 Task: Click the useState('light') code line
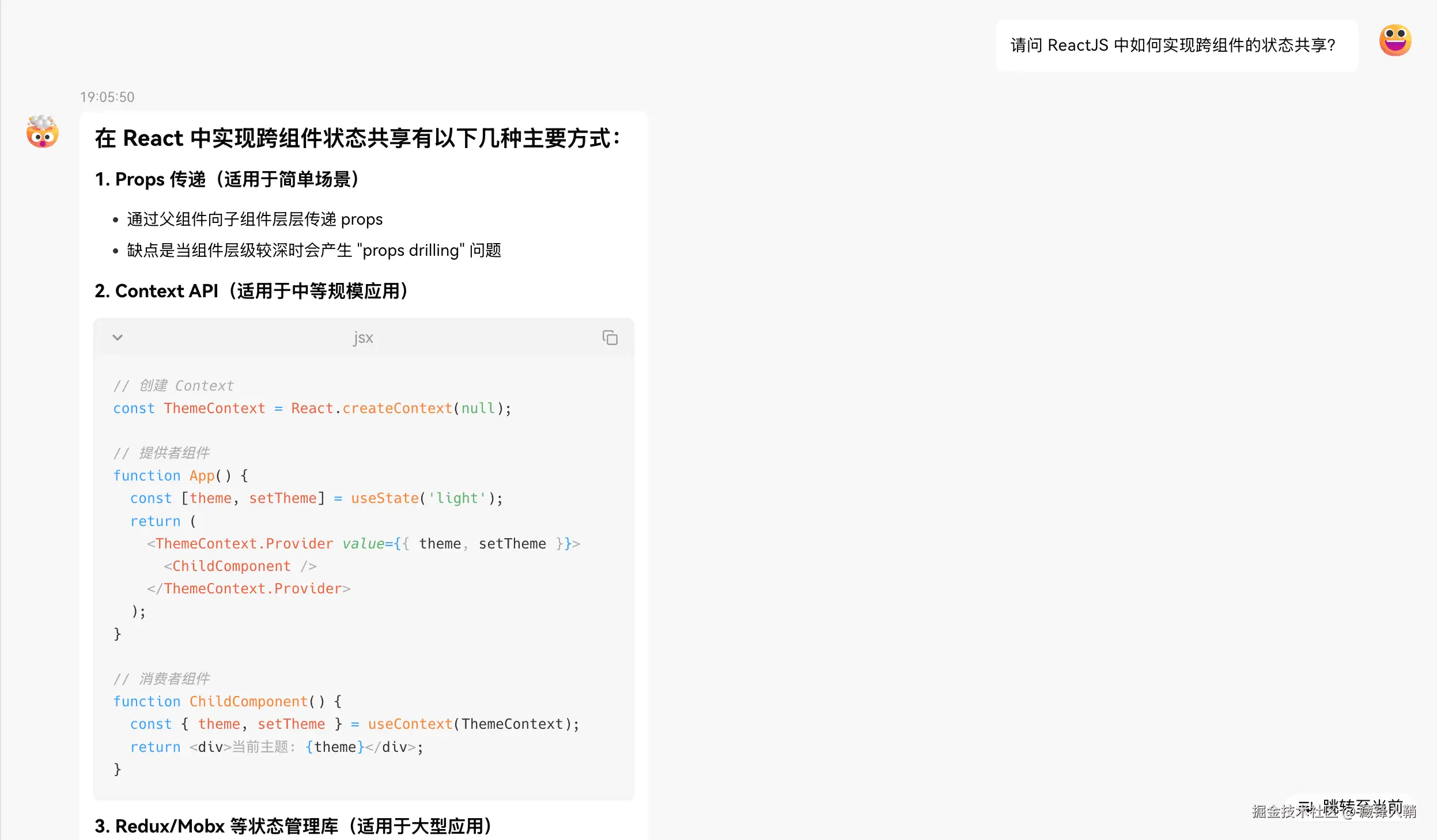pos(316,498)
